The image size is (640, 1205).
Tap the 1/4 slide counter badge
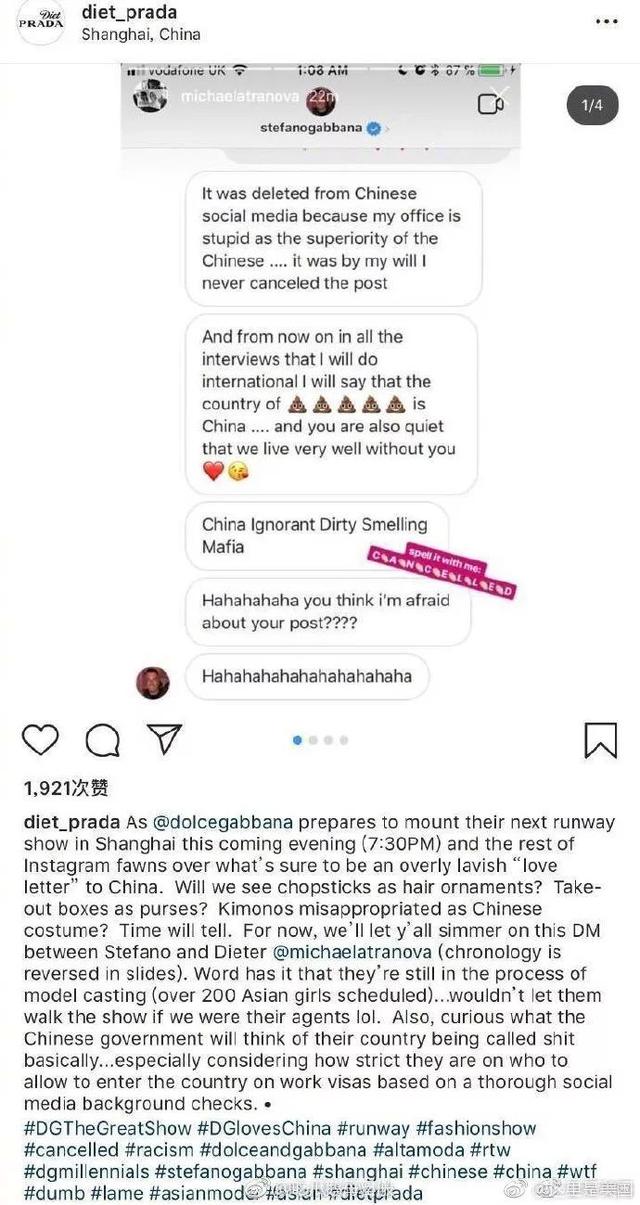592,105
